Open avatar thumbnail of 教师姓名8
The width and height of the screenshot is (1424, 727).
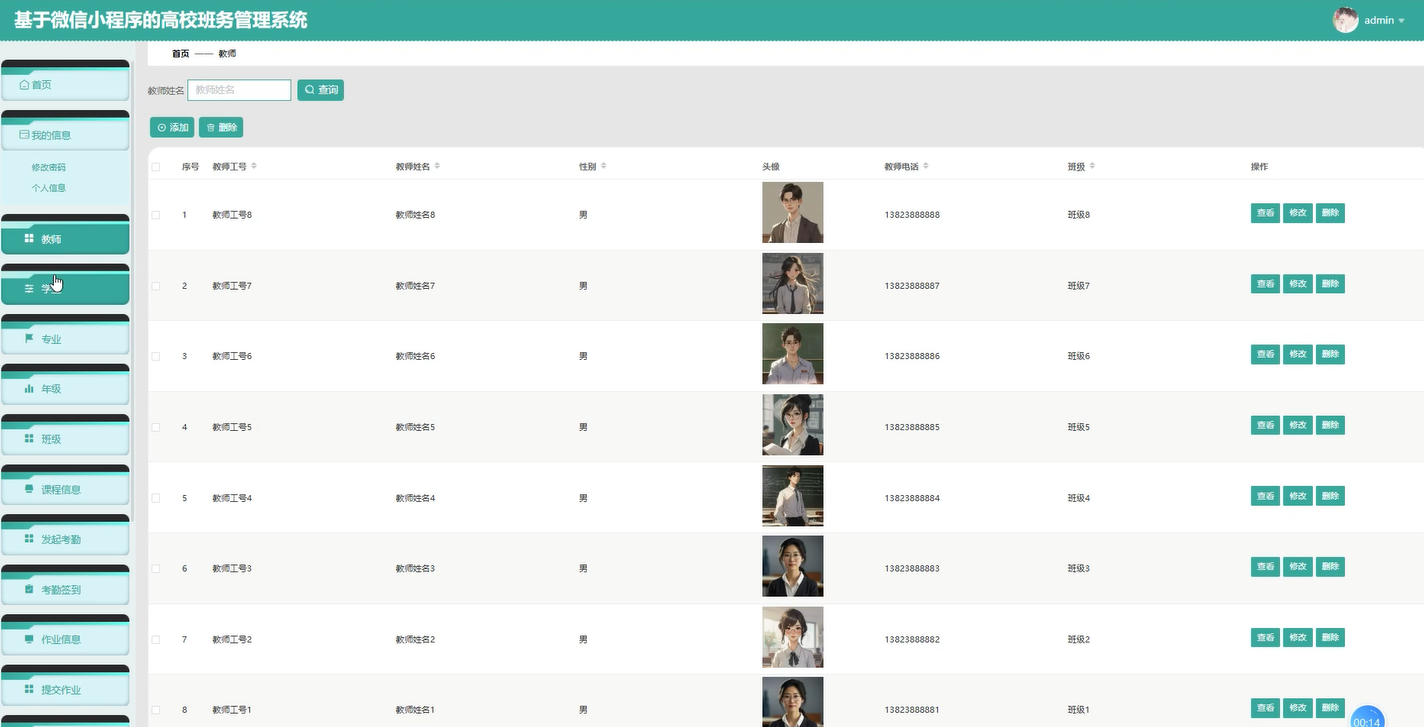793,212
